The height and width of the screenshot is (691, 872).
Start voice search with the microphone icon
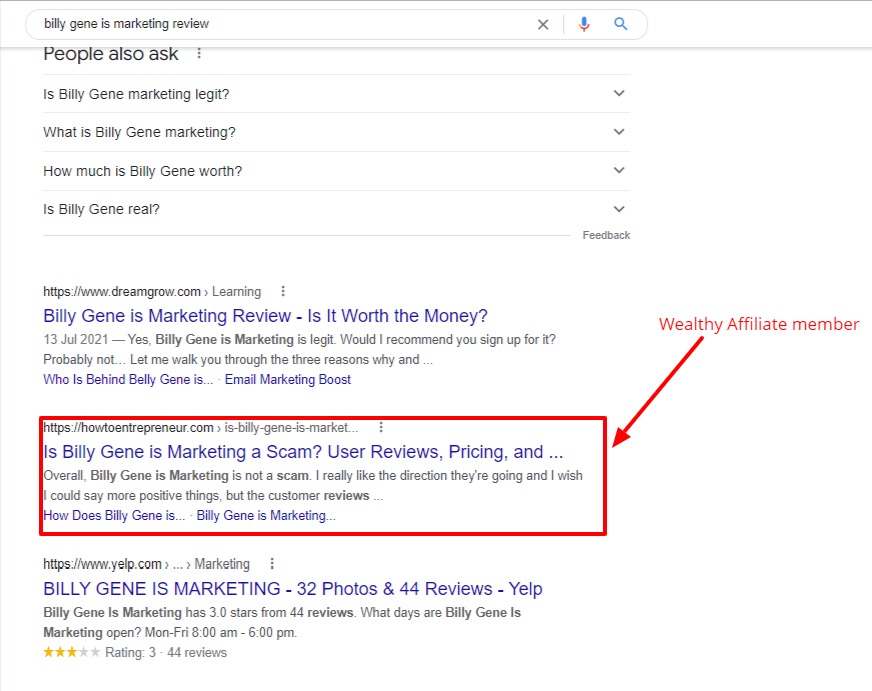[x=584, y=24]
